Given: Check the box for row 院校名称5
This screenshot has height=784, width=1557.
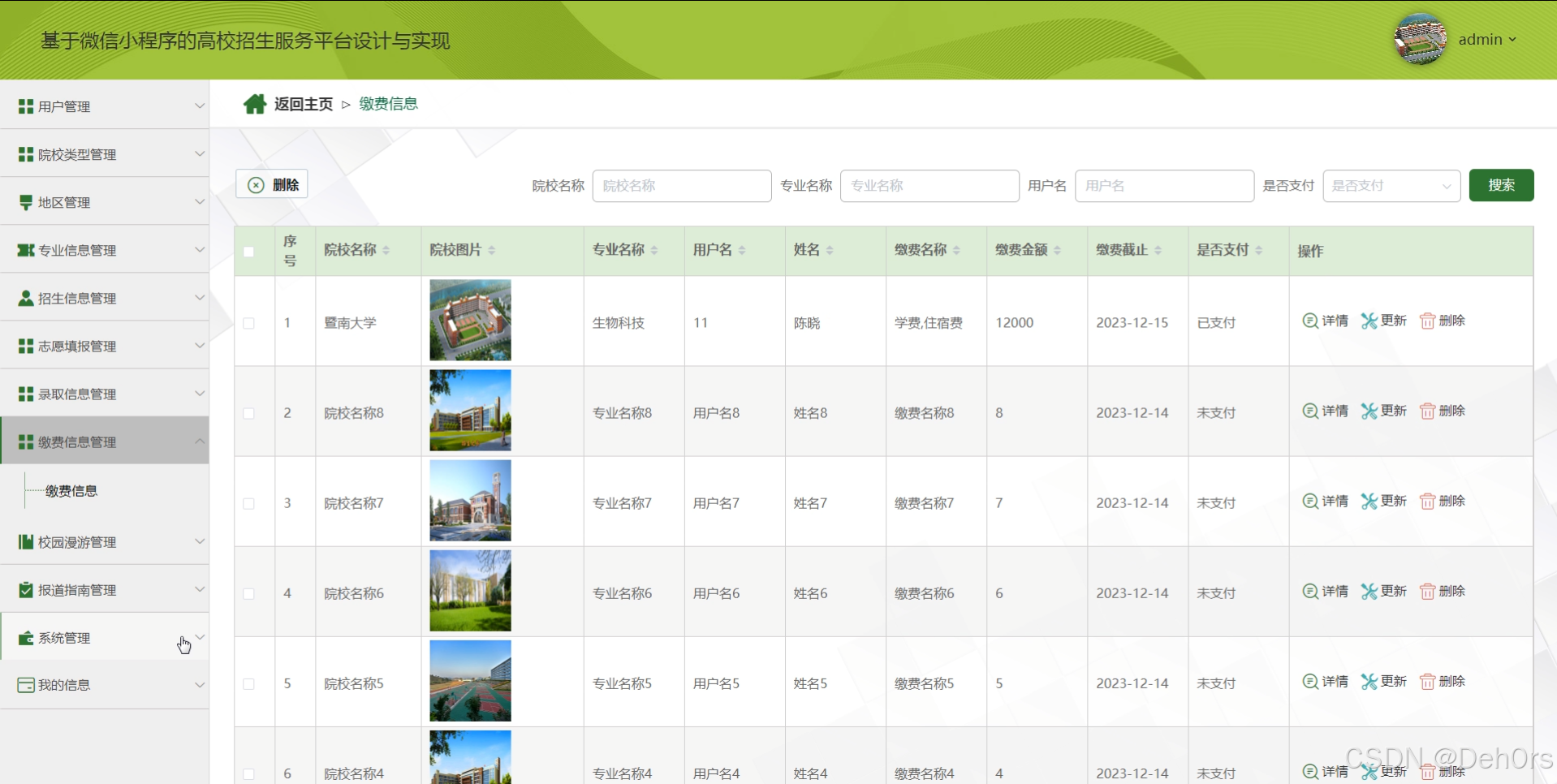Looking at the screenshot, I should (x=248, y=683).
